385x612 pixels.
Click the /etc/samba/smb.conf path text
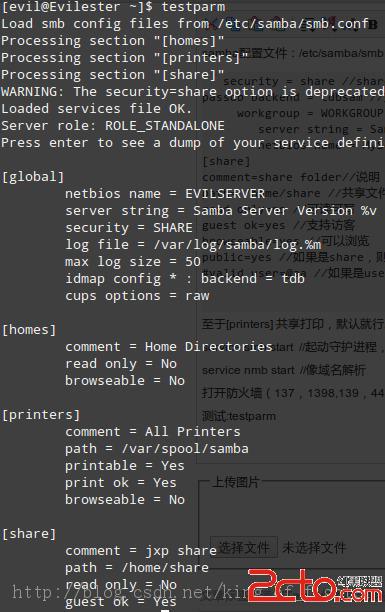point(294,23)
